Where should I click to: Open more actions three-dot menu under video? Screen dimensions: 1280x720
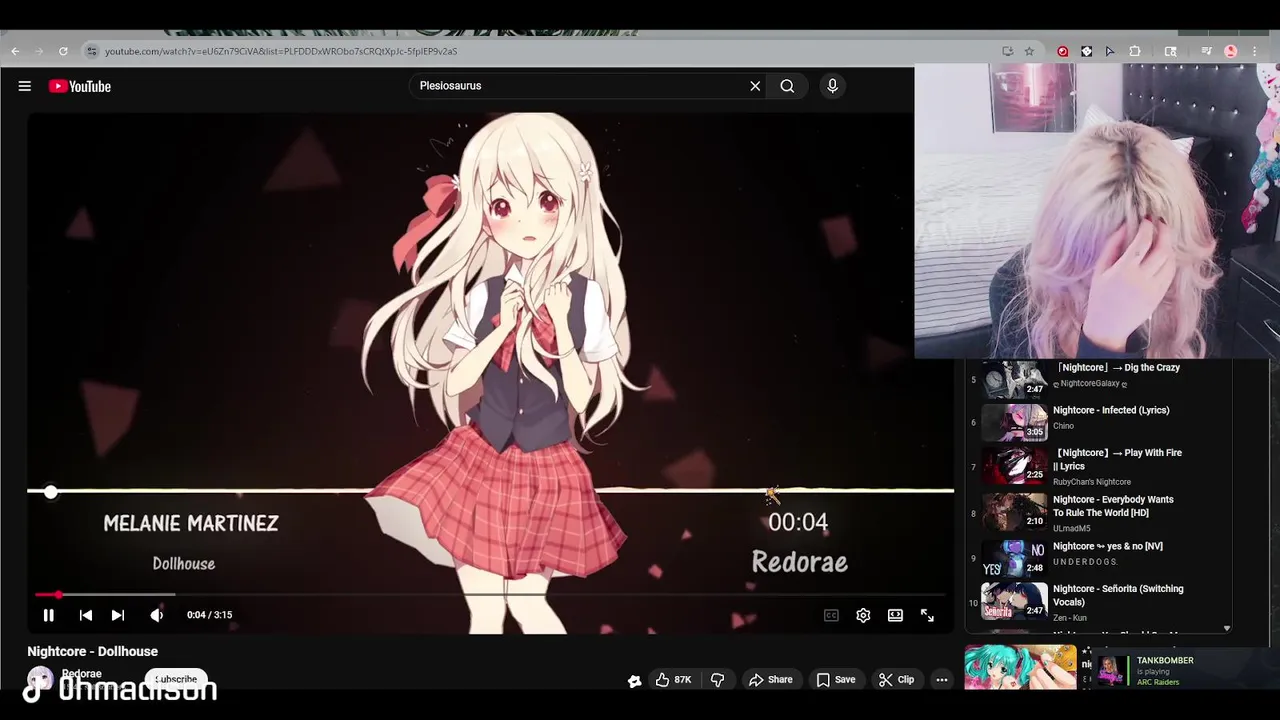coord(942,680)
